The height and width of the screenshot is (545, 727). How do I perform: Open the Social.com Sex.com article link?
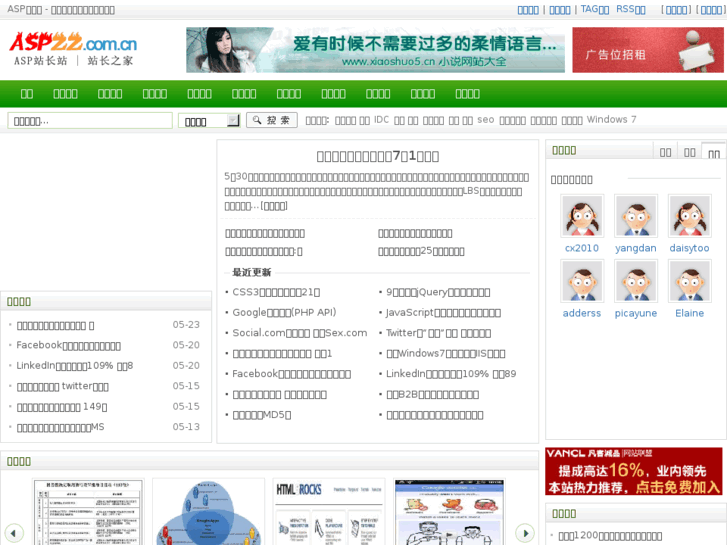(300, 333)
